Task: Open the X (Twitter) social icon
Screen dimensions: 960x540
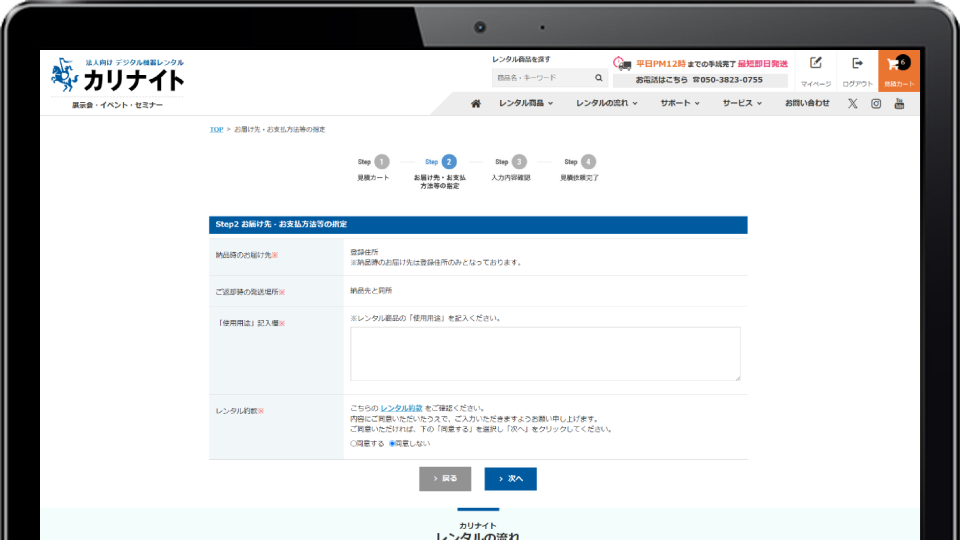Action: [852, 103]
